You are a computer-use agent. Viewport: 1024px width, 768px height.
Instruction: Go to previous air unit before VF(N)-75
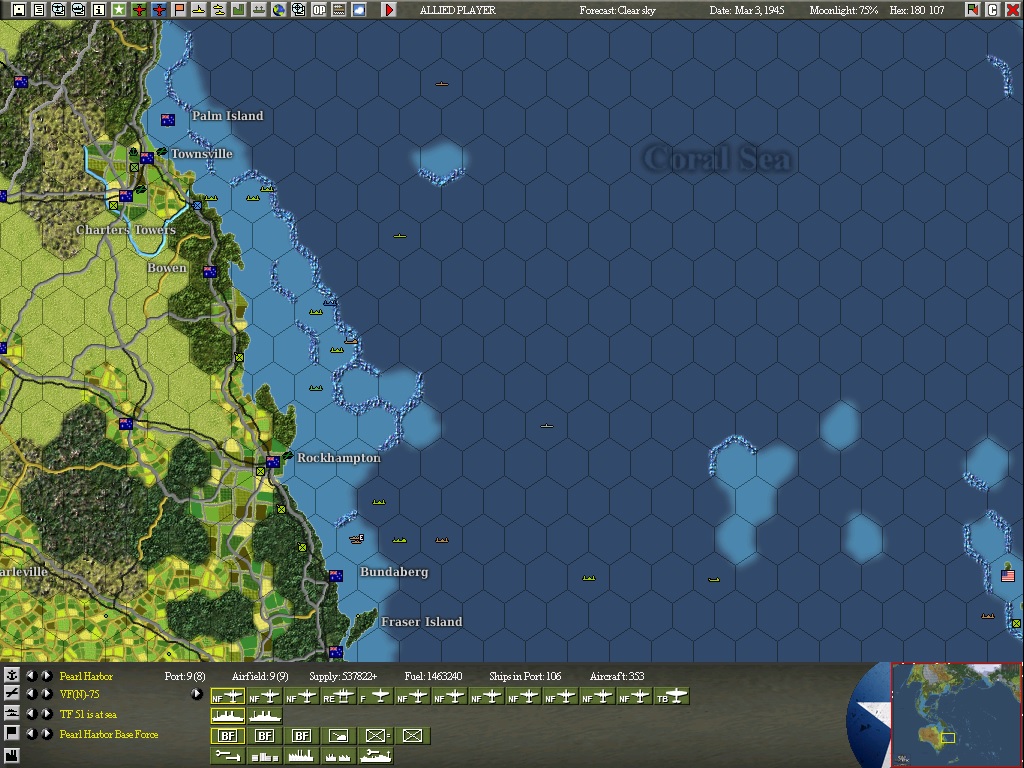tap(31, 694)
